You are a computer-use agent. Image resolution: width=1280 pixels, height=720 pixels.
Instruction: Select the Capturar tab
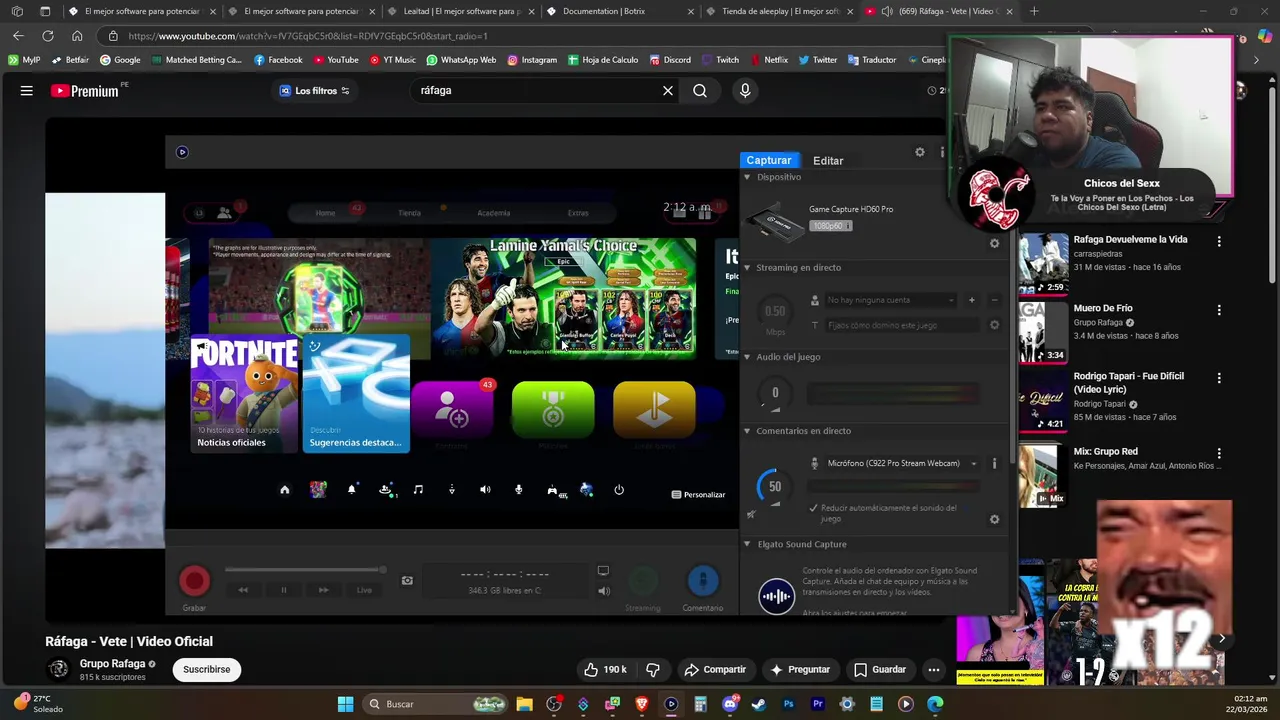[x=769, y=160]
